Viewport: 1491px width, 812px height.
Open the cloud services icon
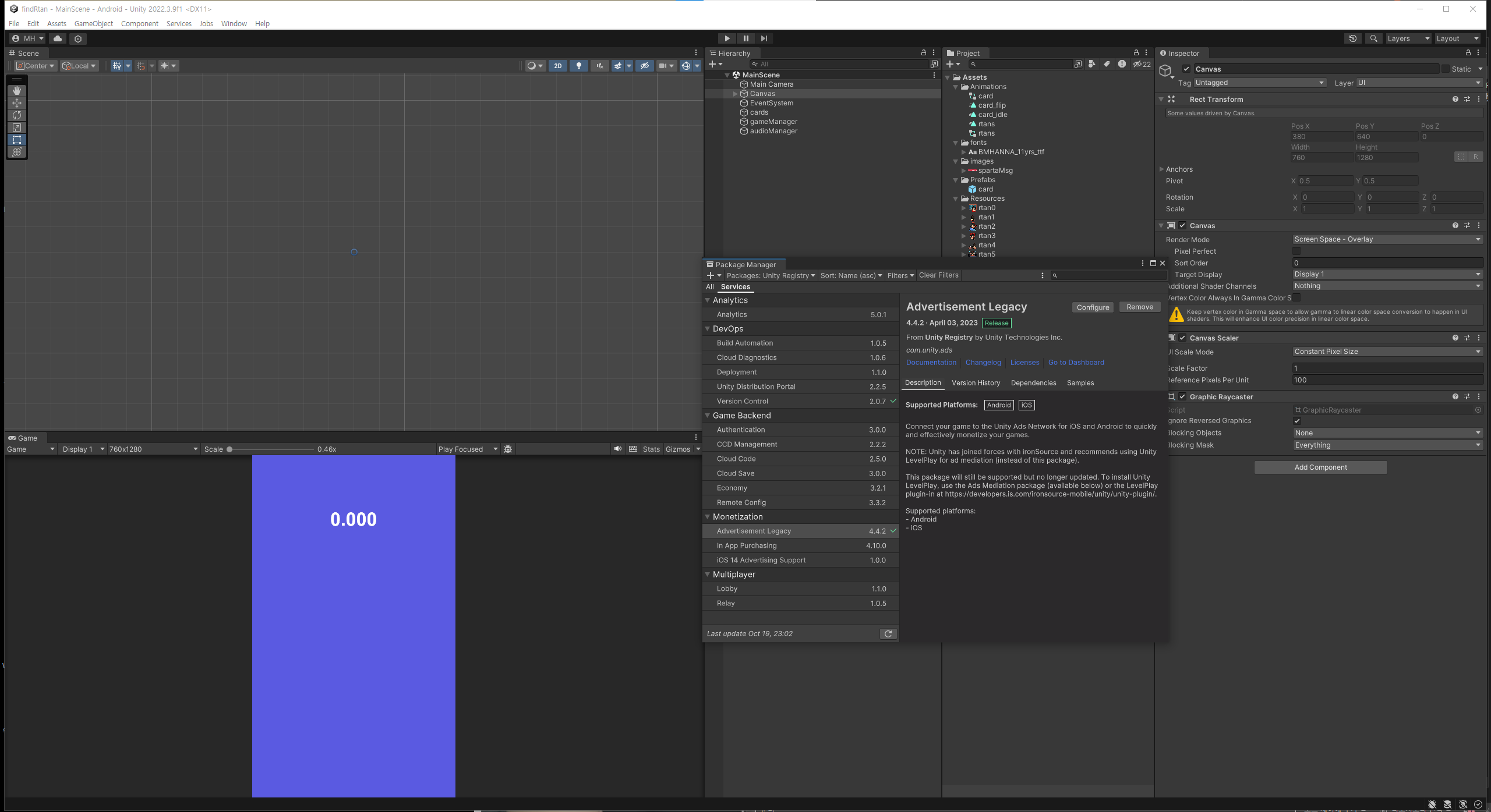pos(58,38)
